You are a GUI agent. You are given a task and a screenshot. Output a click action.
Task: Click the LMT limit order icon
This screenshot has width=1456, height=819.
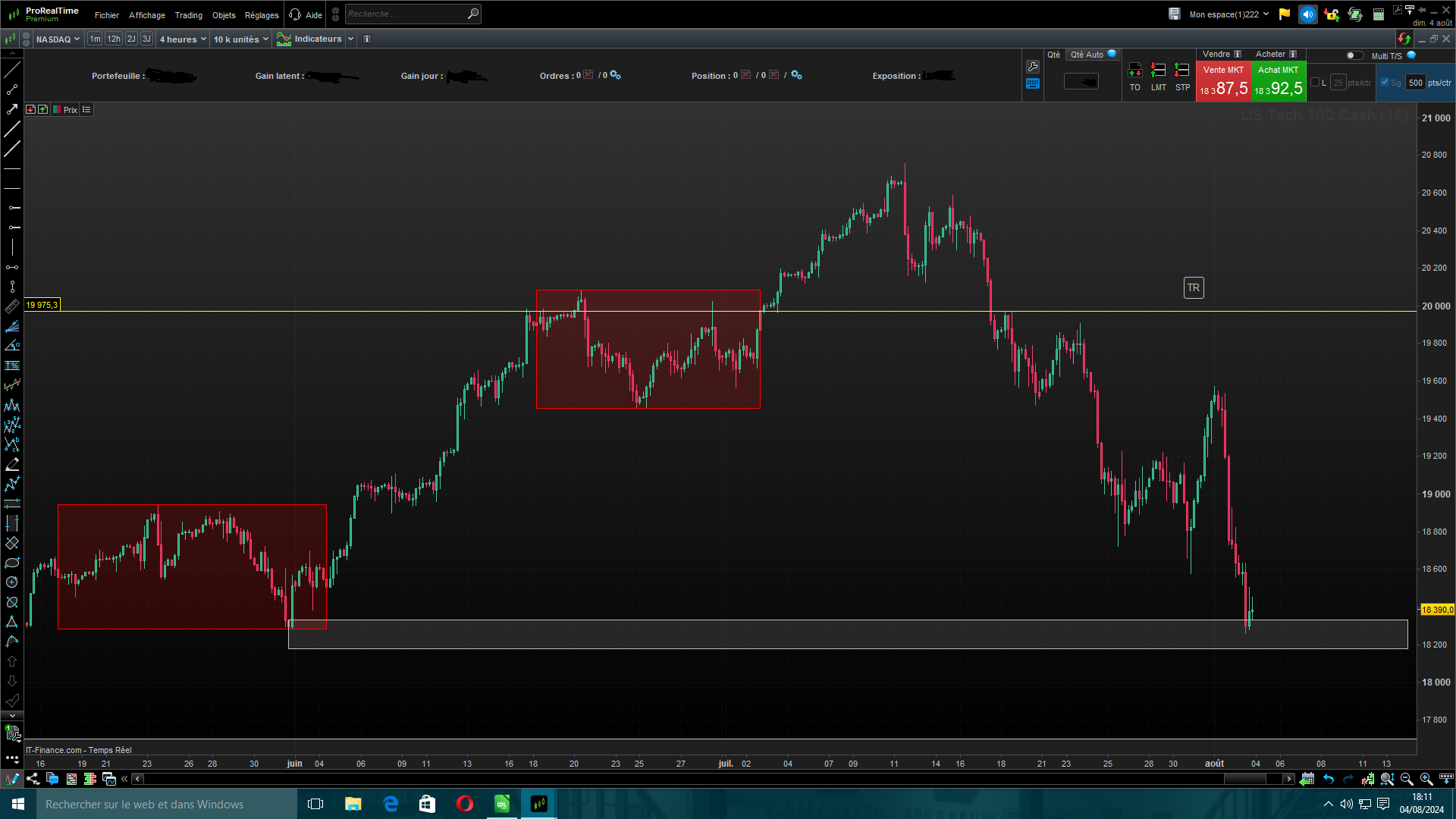pyautogui.click(x=1158, y=71)
